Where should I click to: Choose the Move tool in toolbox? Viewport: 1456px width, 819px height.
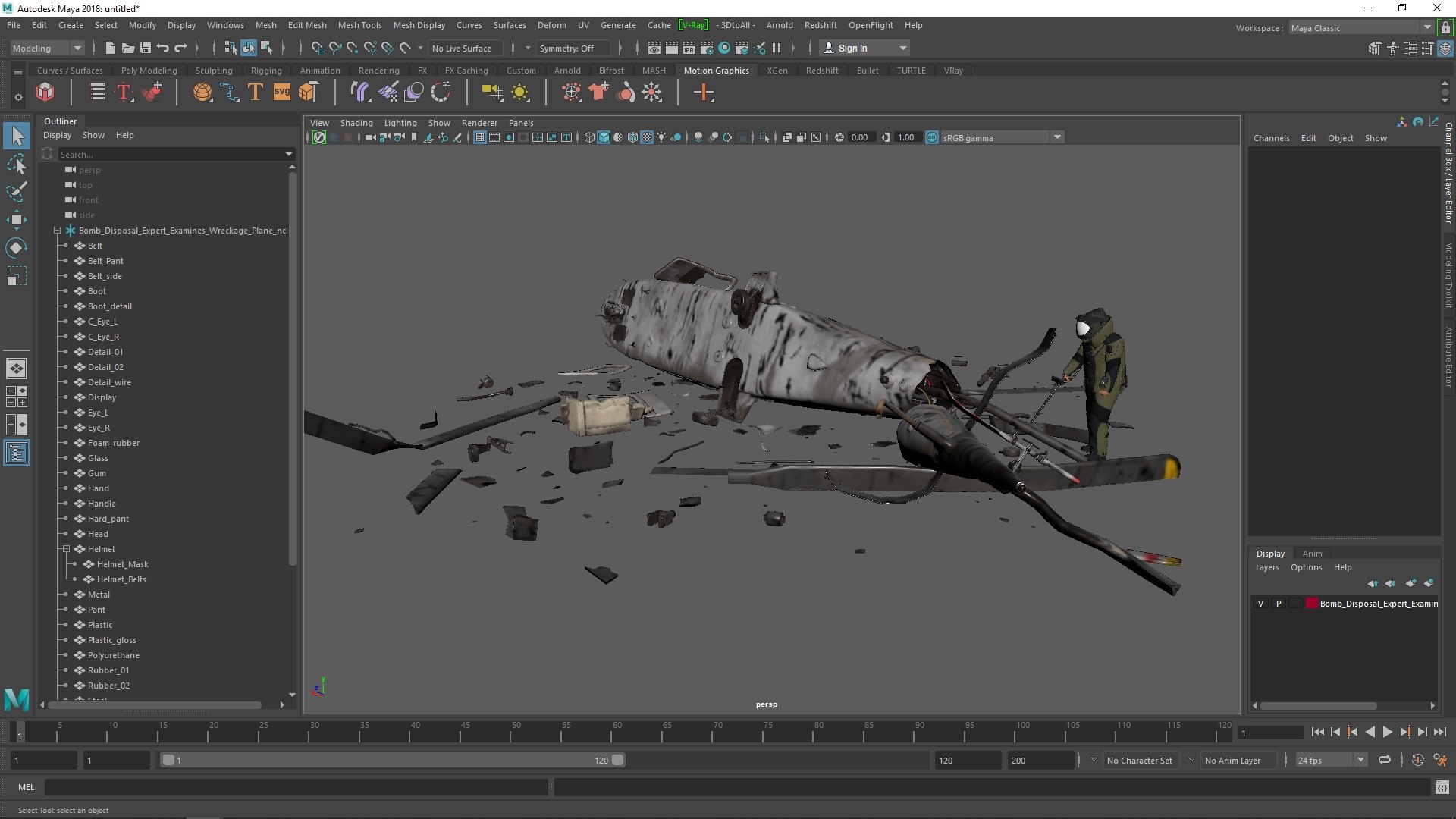pyautogui.click(x=17, y=220)
